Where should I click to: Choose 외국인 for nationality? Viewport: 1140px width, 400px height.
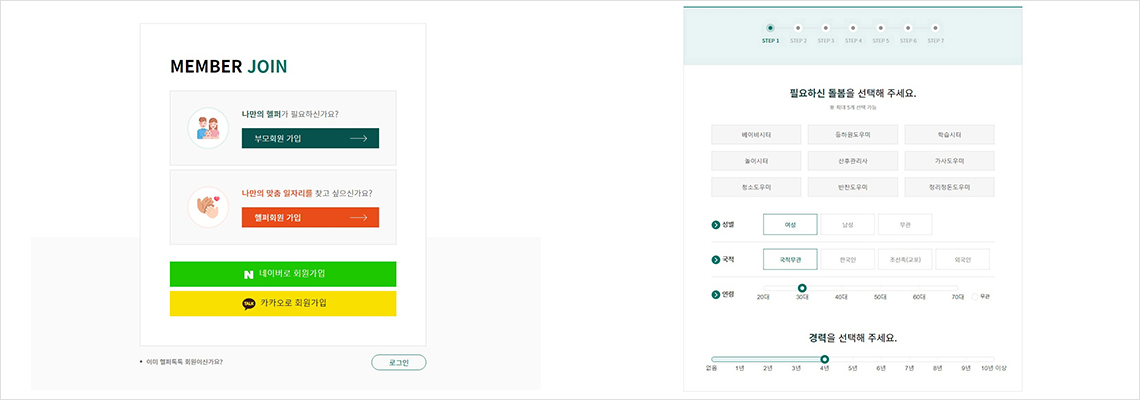963,260
